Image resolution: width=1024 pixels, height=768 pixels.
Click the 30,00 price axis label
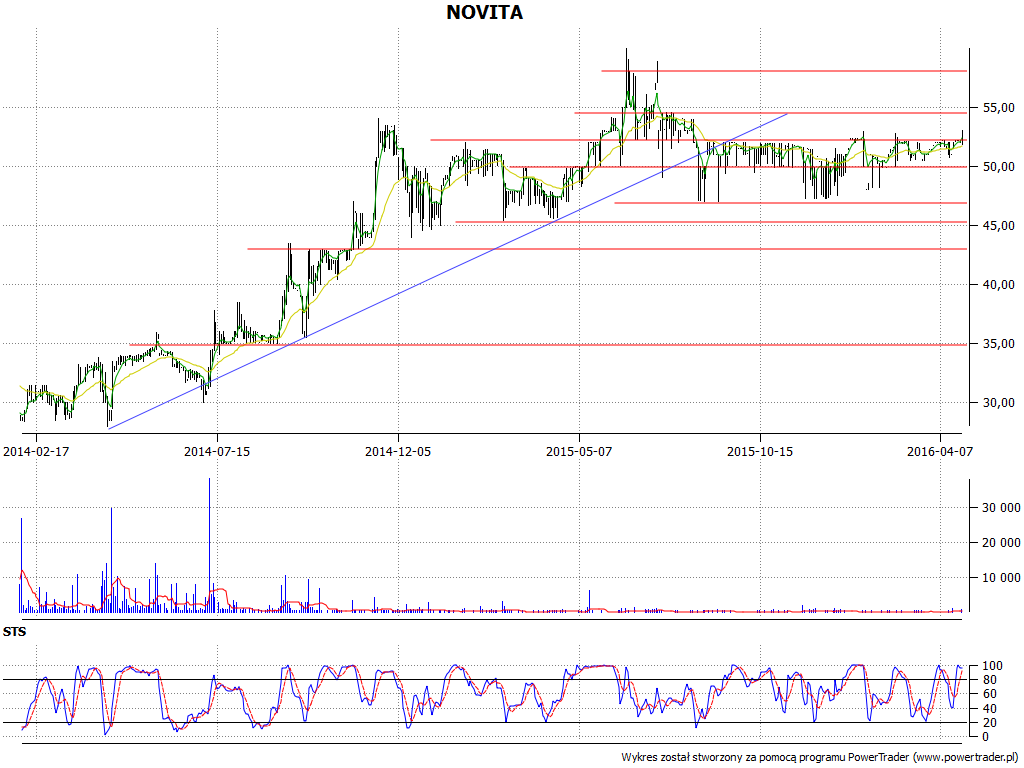point(997,403)
